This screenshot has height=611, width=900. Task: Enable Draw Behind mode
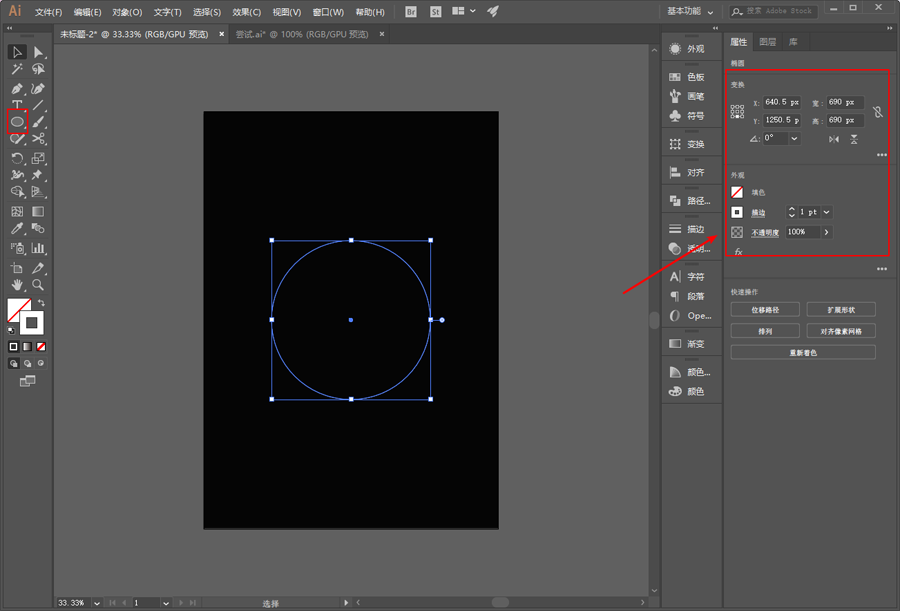click(x=27, y=363)
